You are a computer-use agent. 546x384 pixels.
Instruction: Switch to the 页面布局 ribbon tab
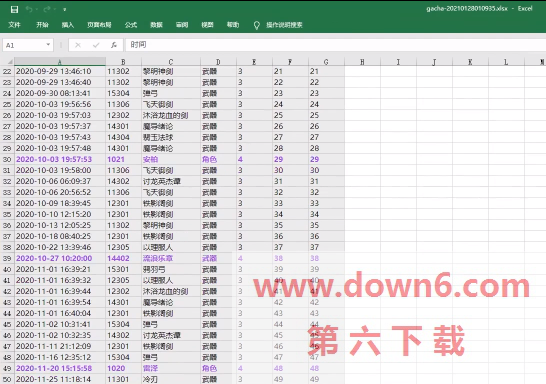click(x=99, y=25)
